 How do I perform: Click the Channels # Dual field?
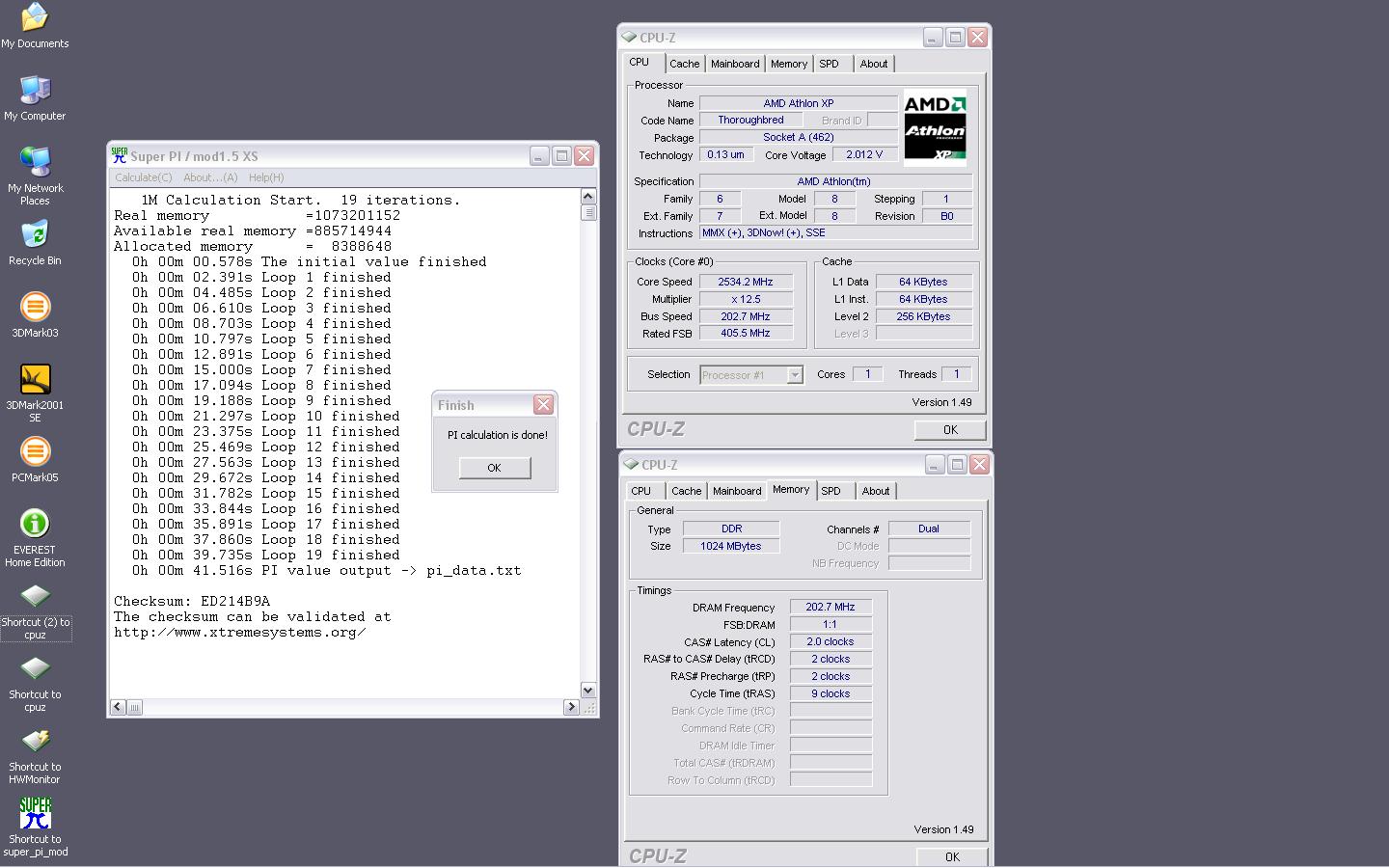click(x=929, y=529)
